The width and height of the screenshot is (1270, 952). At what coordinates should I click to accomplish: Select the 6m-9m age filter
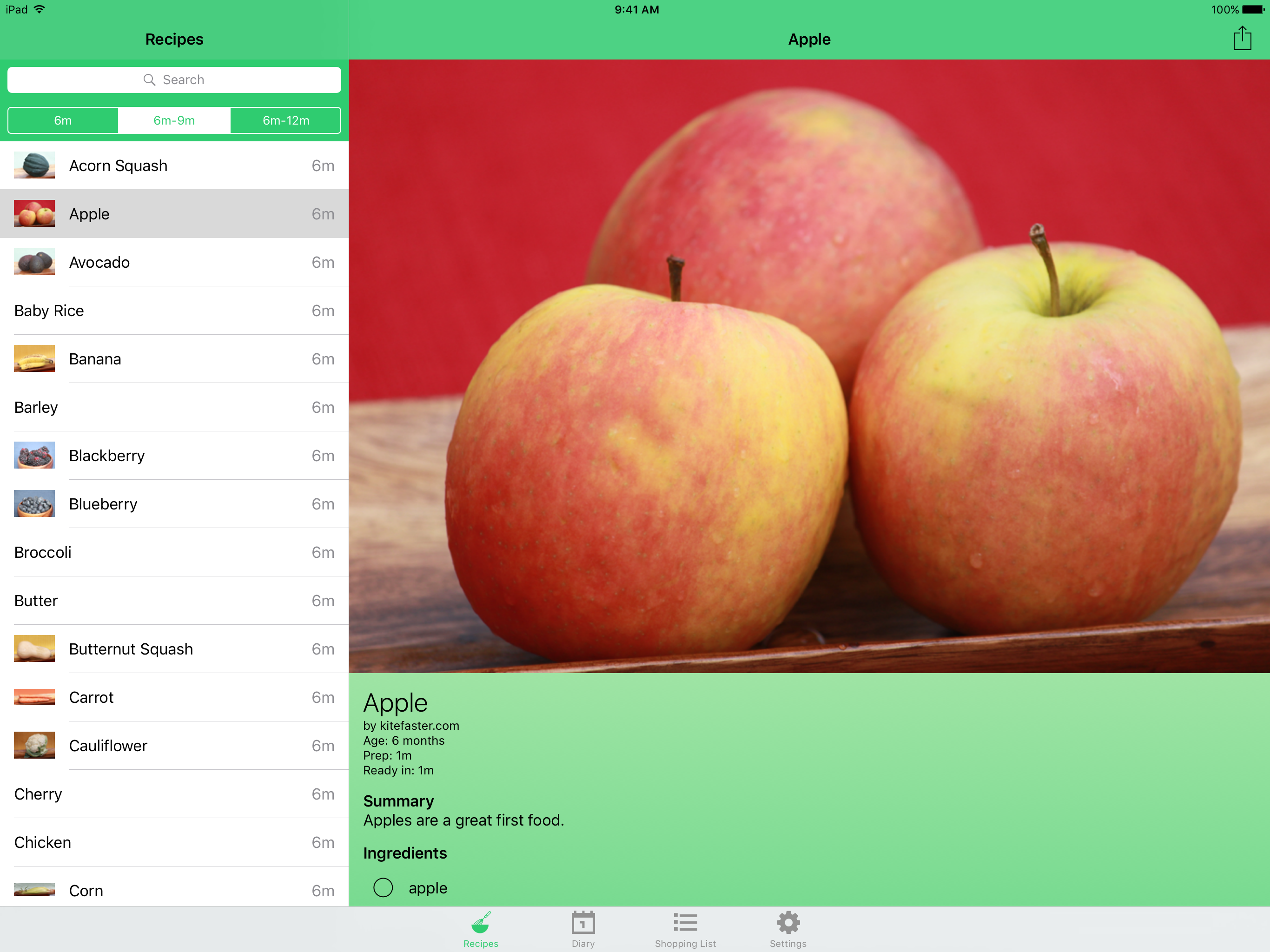[174, 120]
